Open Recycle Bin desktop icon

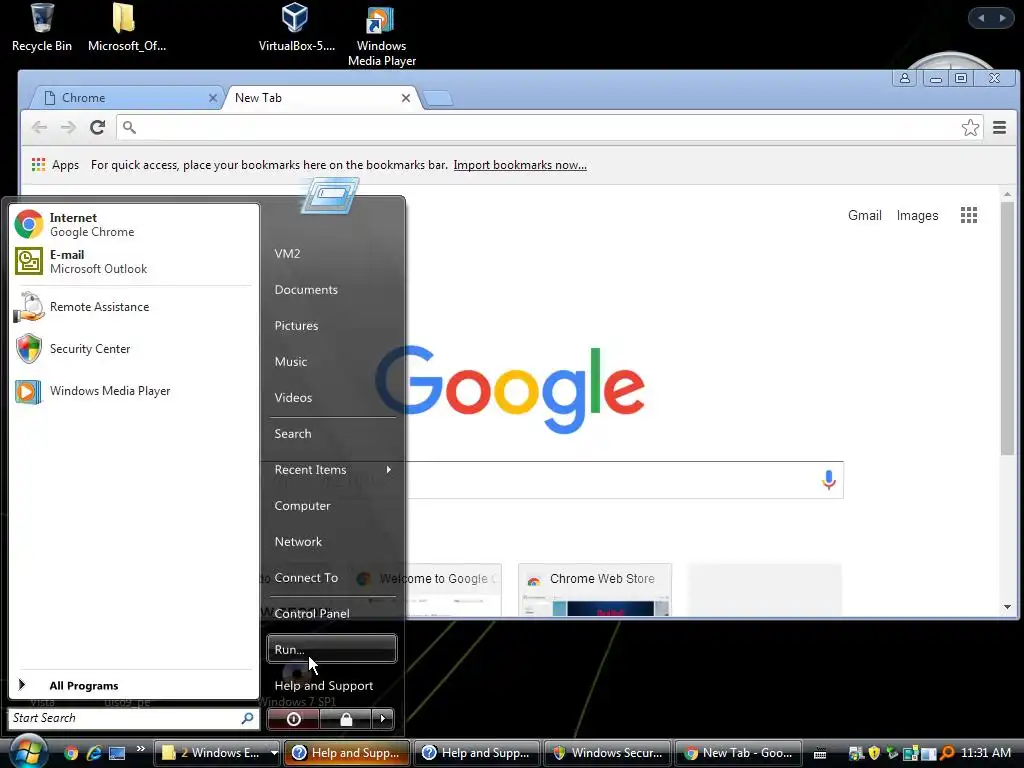42,28
